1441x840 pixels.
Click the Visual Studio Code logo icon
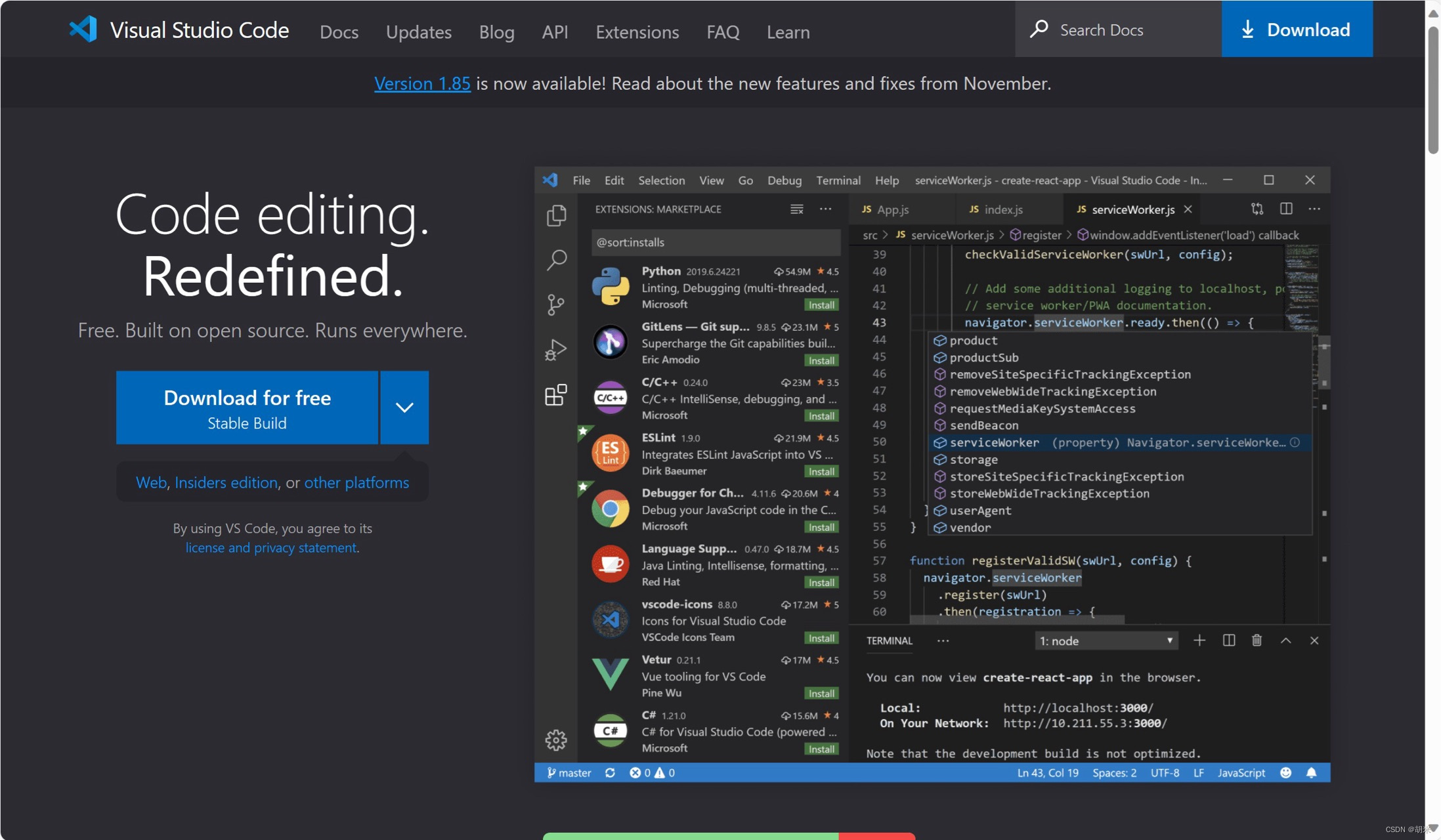click(x=83, y=30)
